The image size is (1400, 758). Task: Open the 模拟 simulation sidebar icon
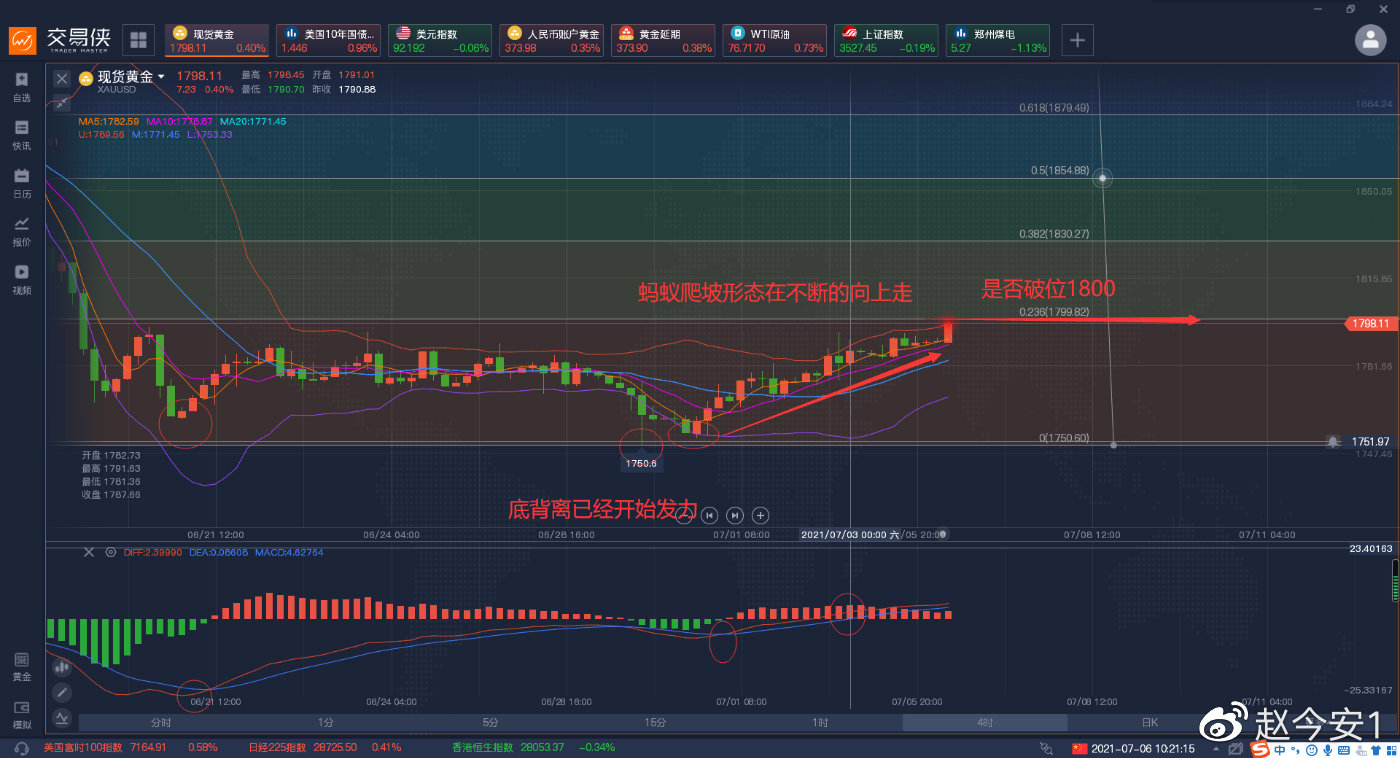click(x=21, y=714)
